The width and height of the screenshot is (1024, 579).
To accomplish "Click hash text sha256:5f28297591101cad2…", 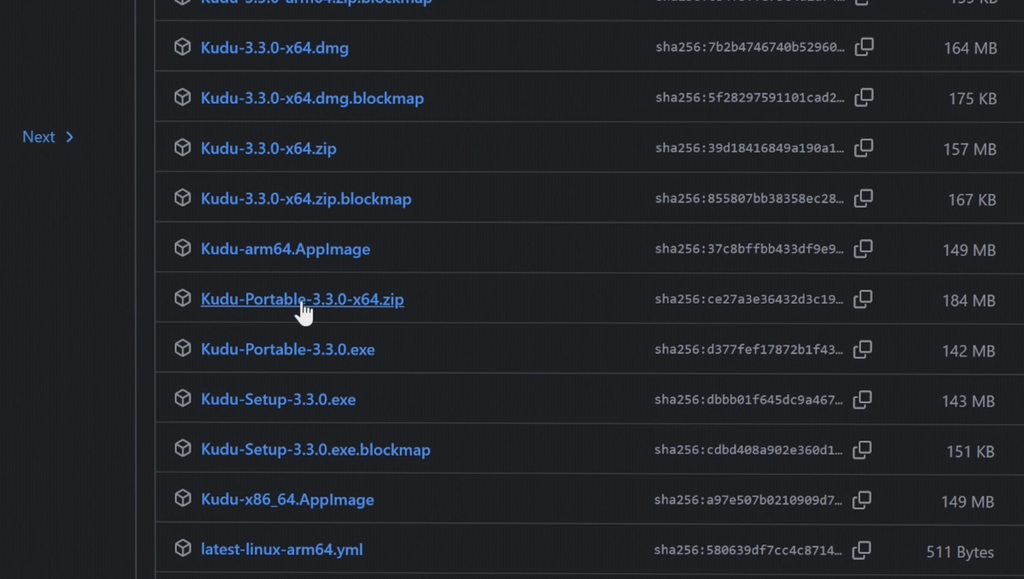I will (750, 97).
